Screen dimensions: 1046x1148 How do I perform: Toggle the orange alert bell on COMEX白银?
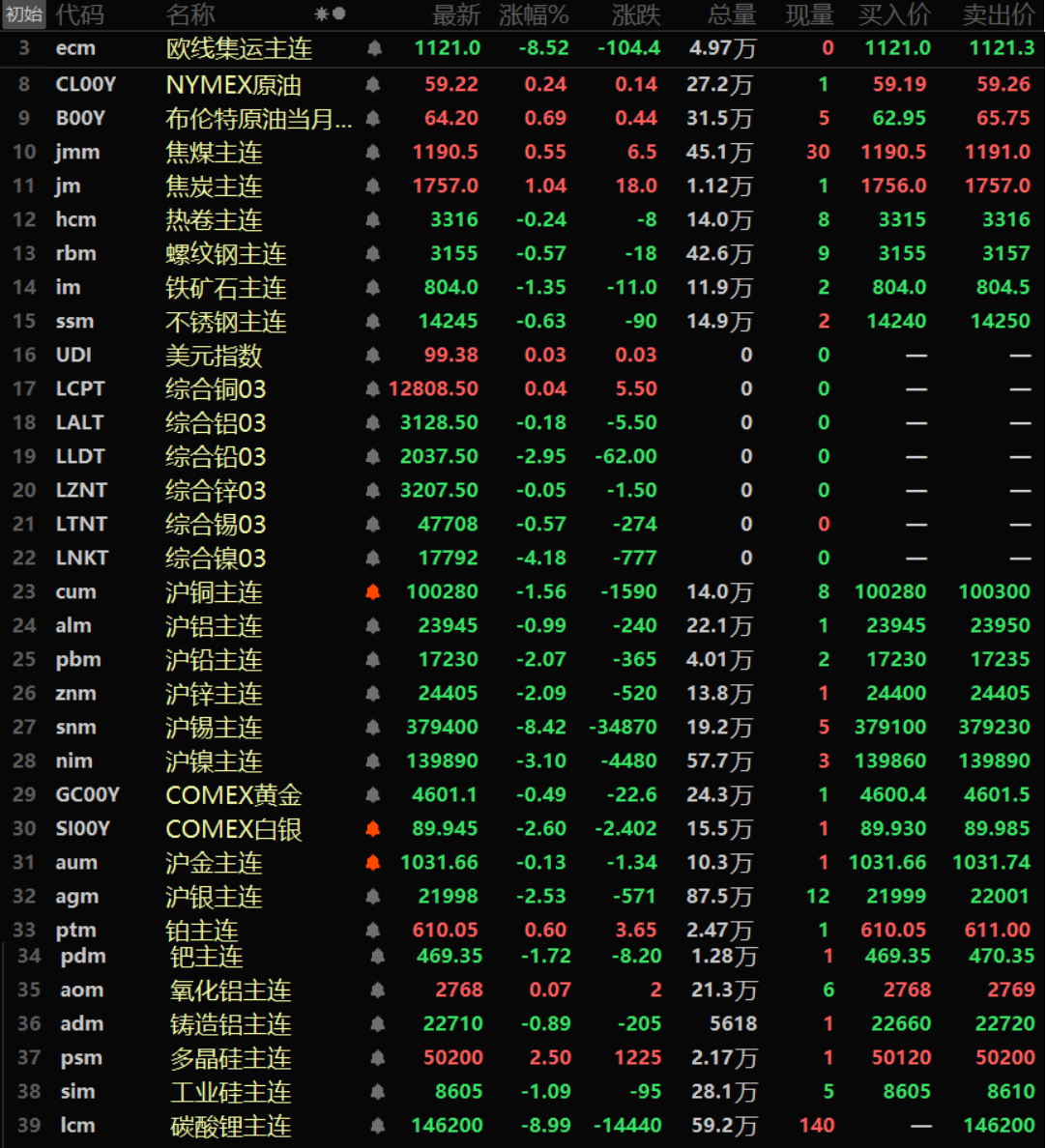coord(373,829)
